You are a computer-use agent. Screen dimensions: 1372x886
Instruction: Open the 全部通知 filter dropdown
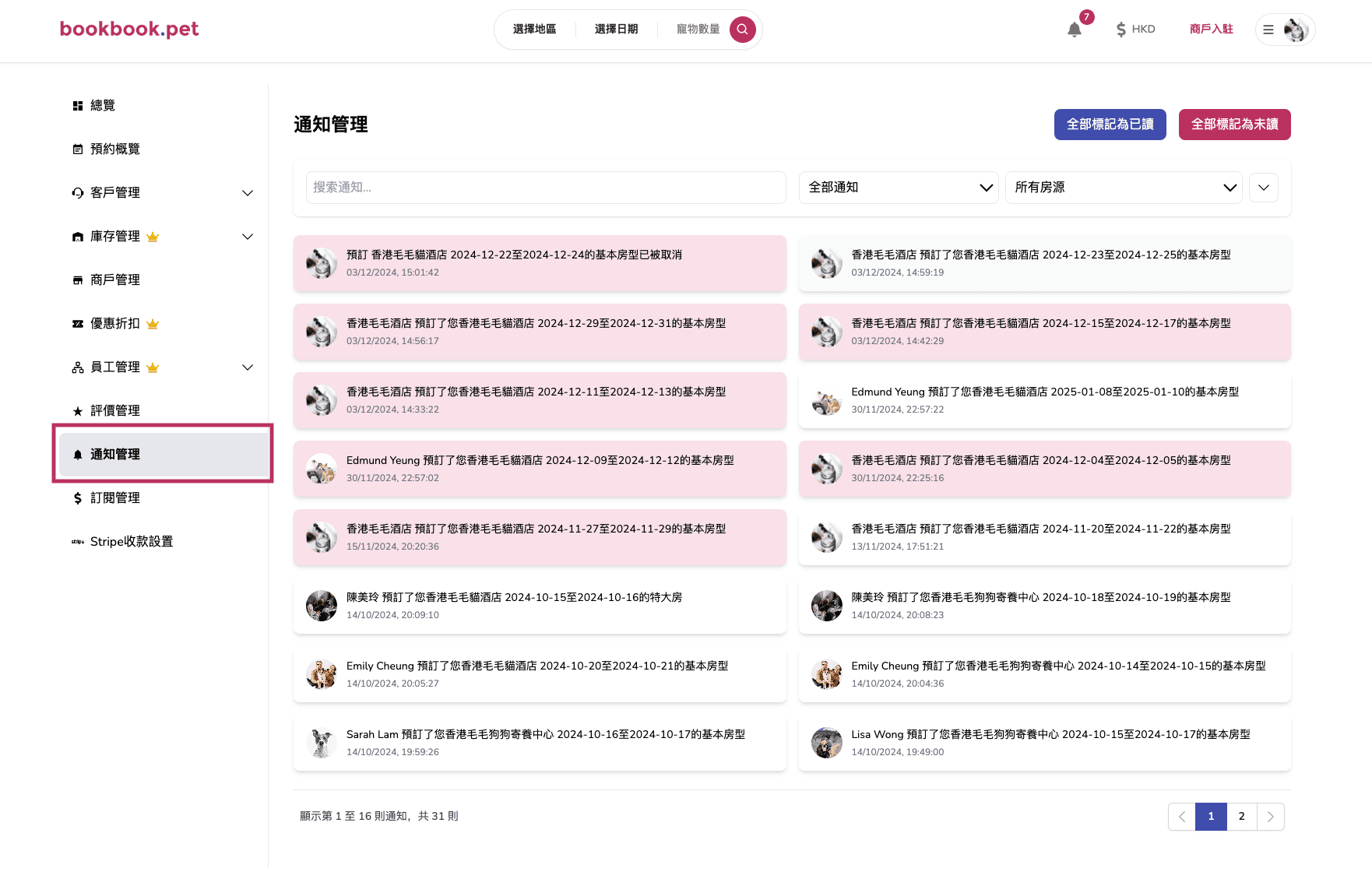899,188
